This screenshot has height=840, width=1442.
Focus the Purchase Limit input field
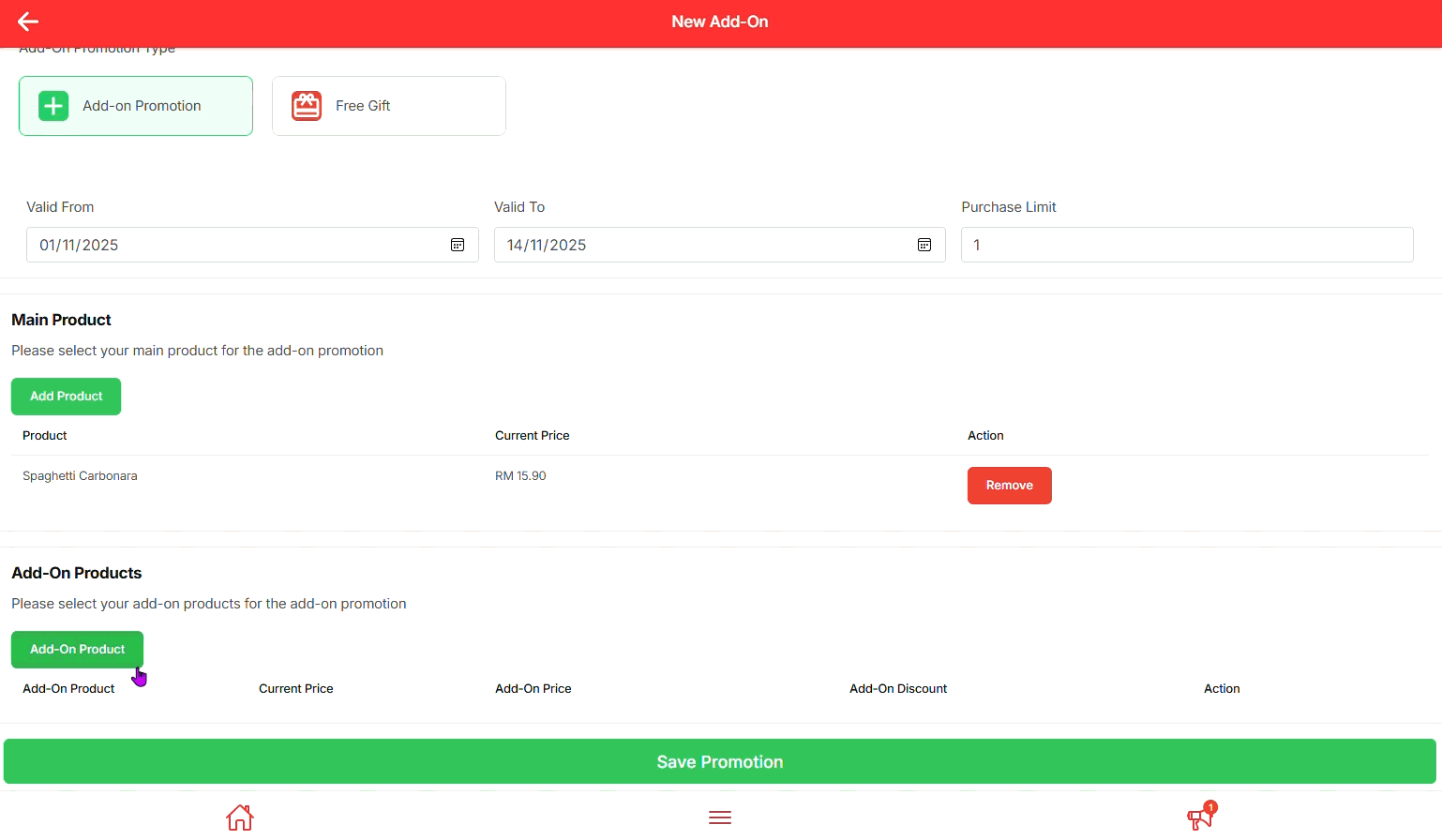[x=1186, y=245]
